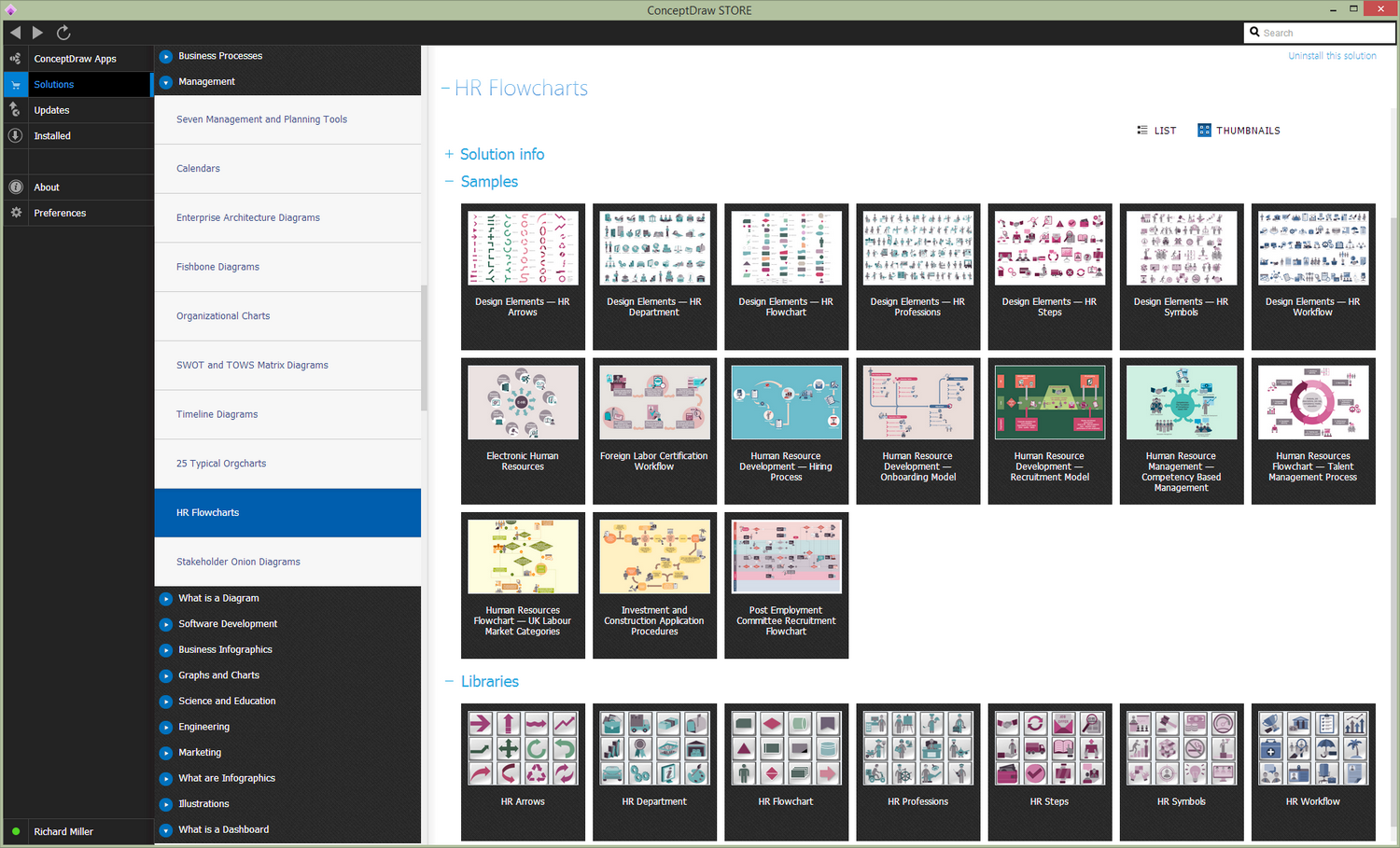Expand the Software Development category

pos(165,624)
